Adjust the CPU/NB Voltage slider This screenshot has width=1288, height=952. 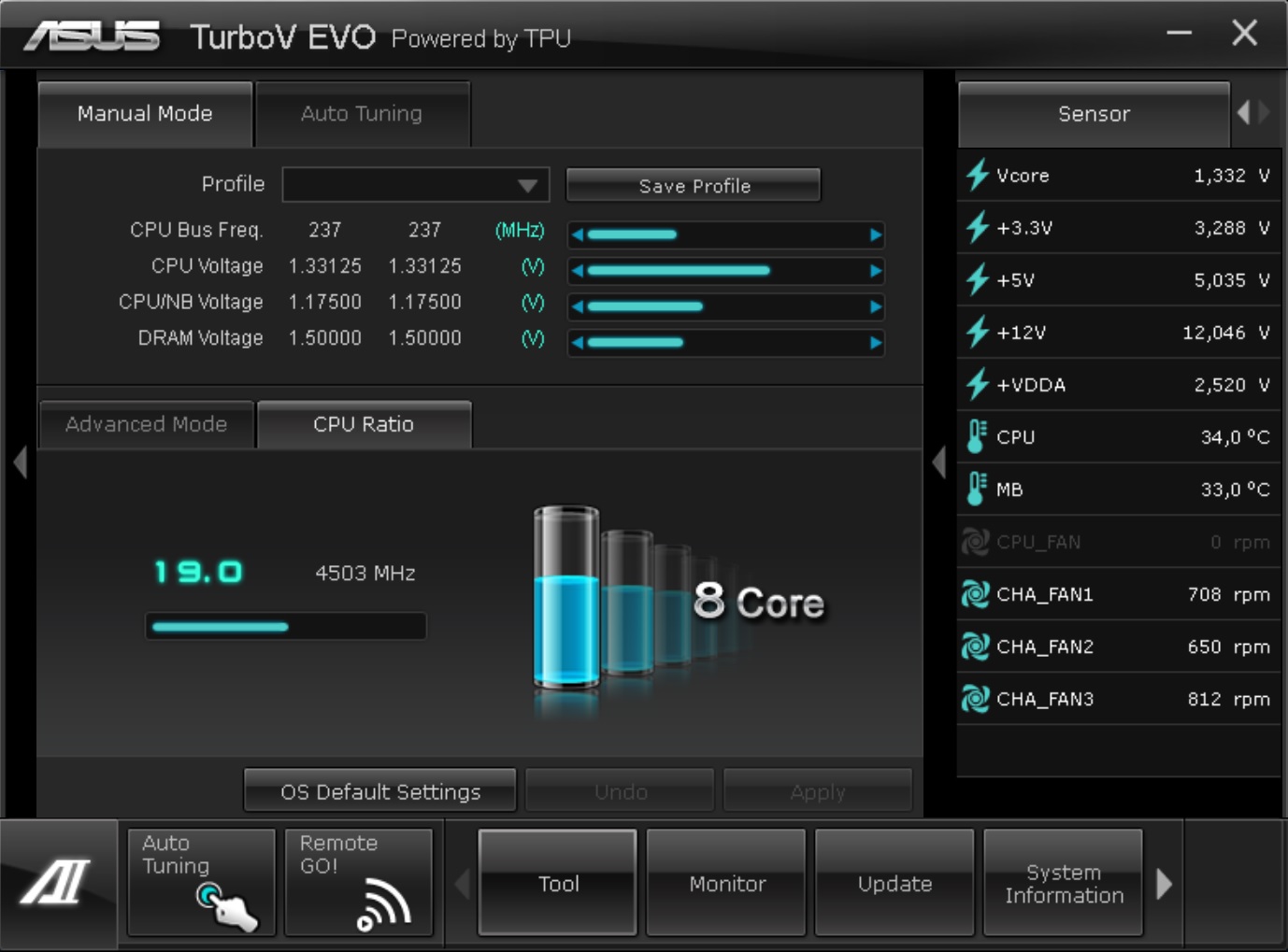click(726, 306)
